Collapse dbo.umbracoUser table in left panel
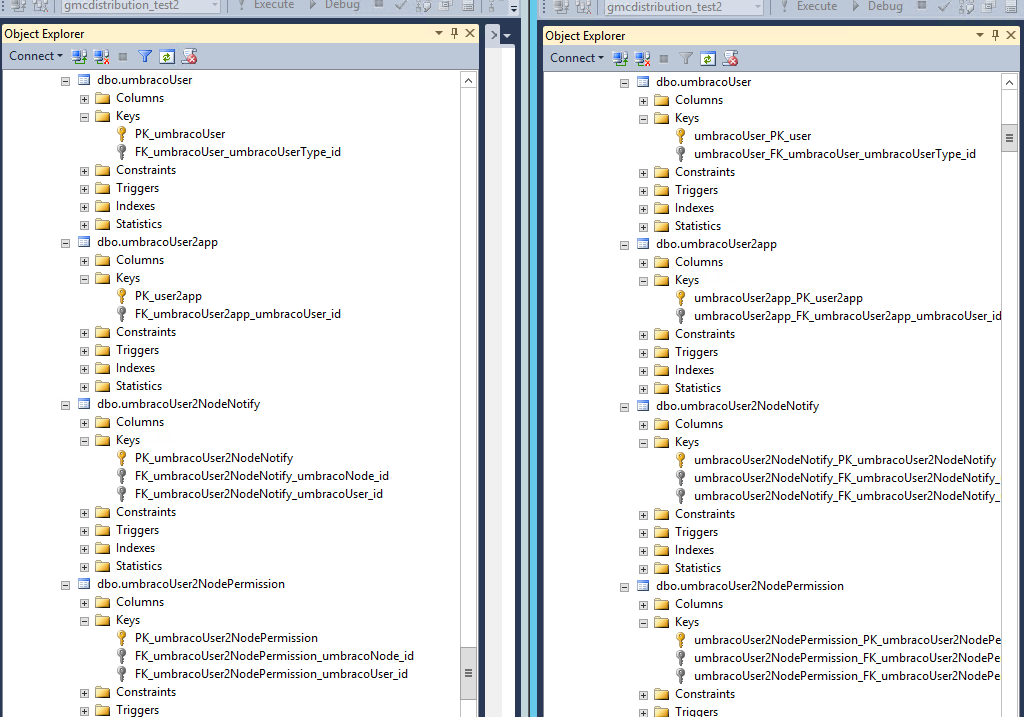This screenshot has width=1024, height=717. [x=65, y=81]
